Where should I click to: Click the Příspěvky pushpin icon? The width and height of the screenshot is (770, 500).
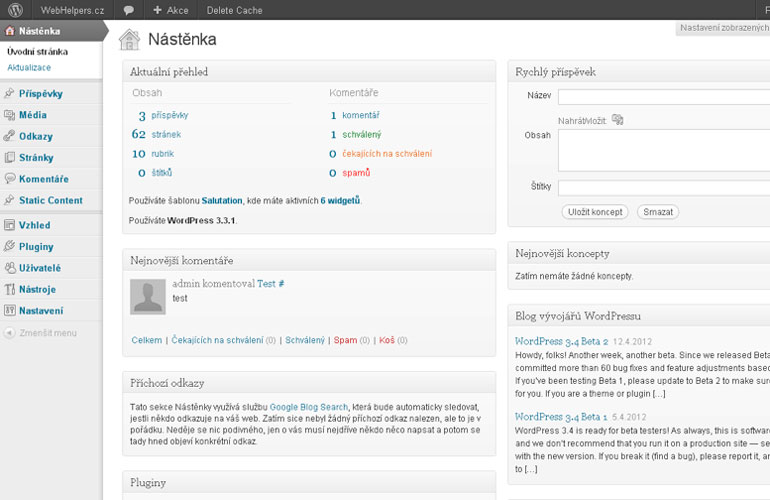click(x=10, y=93)
